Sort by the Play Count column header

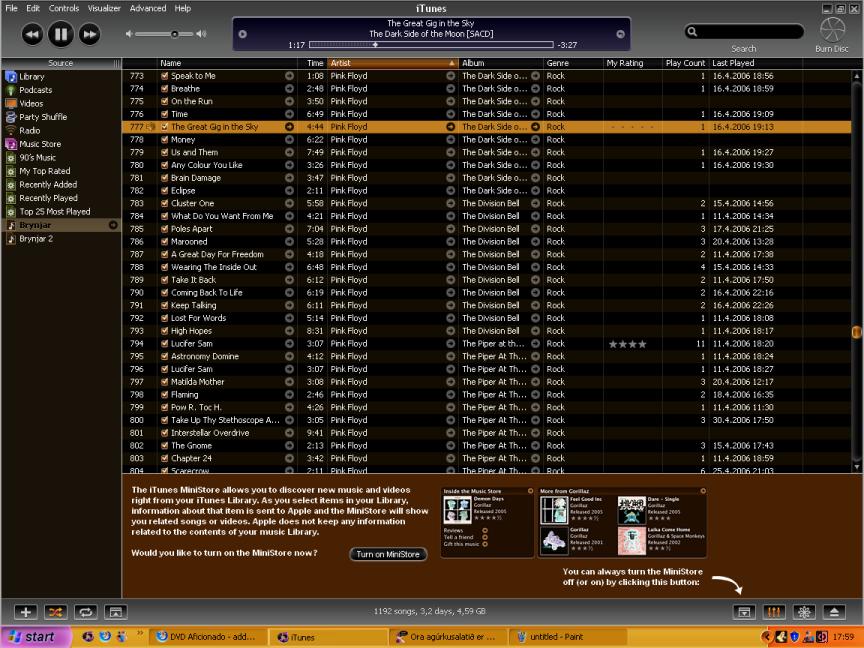coord(685,63)
